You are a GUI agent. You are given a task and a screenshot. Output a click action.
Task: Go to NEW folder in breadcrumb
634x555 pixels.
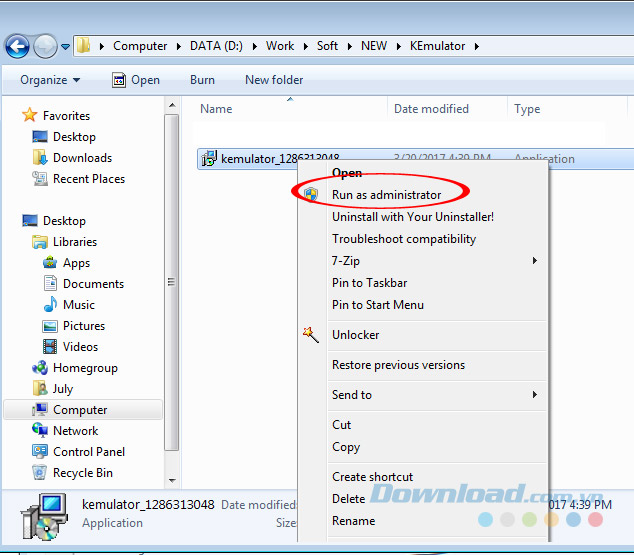point(374,46)
